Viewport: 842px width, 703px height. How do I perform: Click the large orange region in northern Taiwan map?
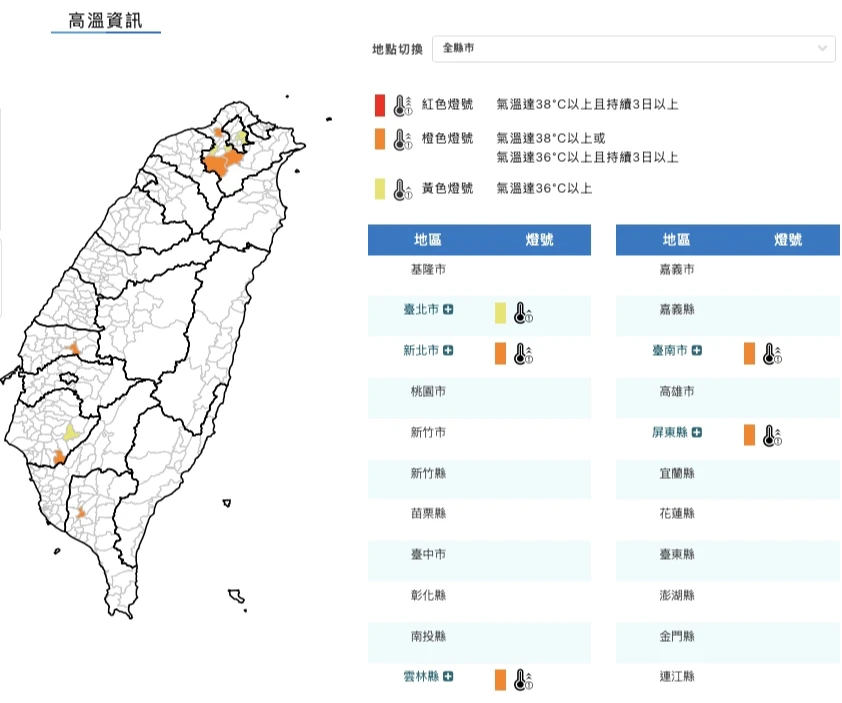click(x=221, y=162)
